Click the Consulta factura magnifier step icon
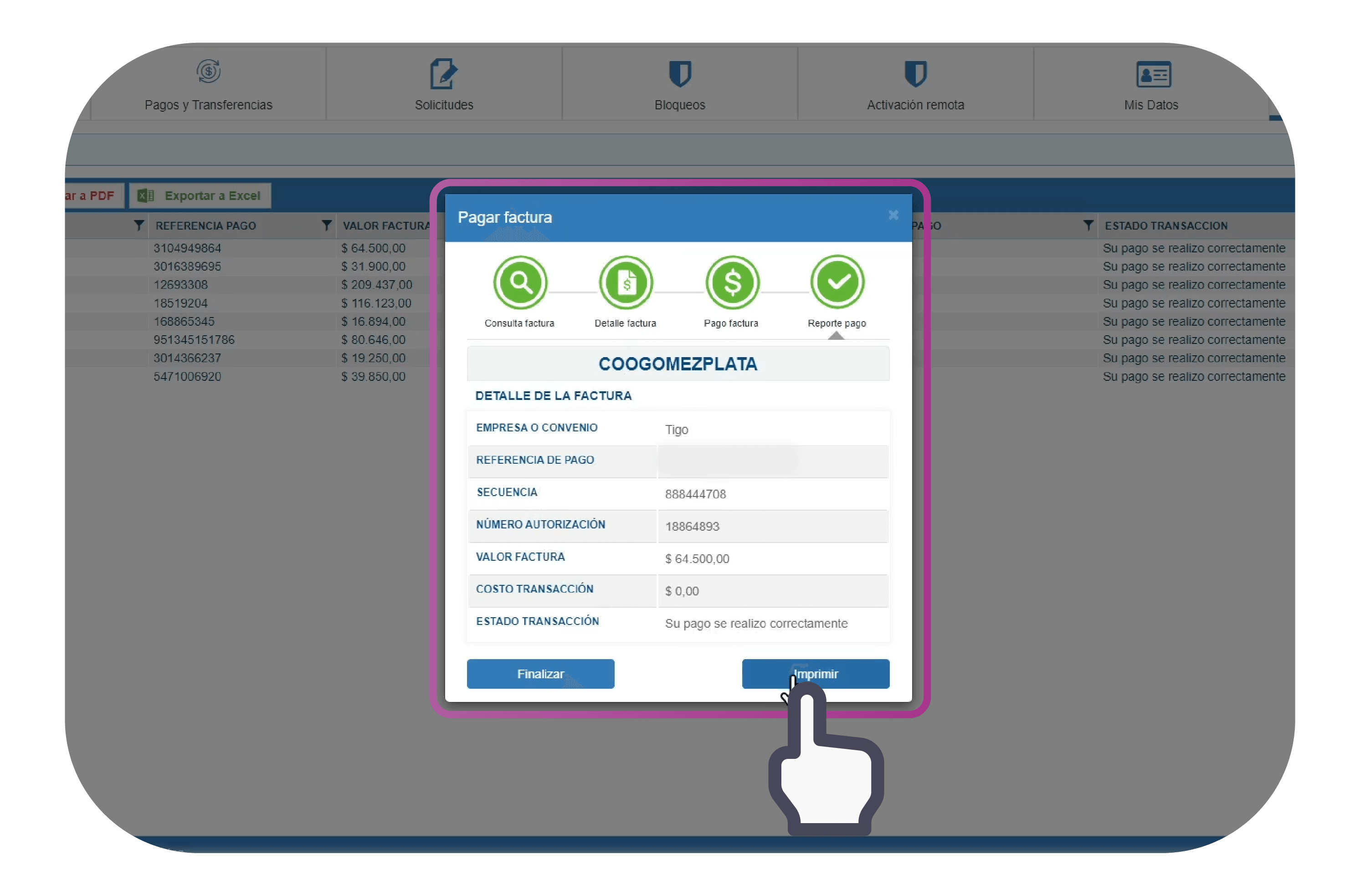 [x=520, y=282]
